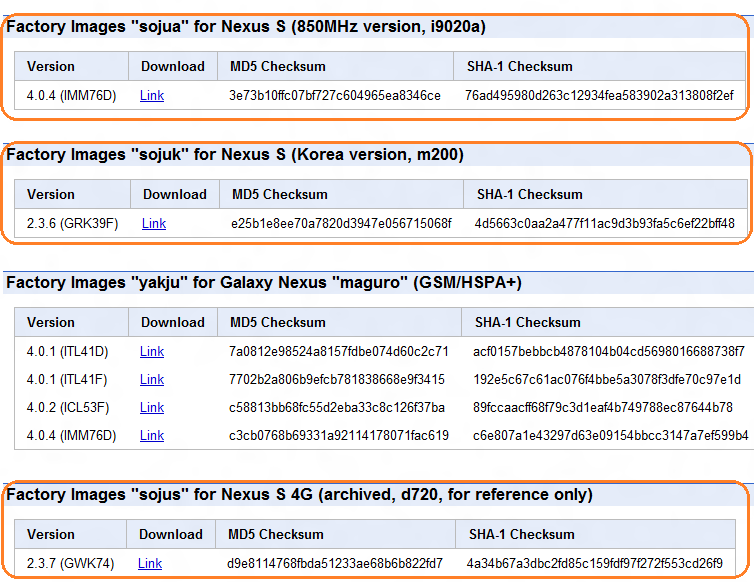Screen dimensions: 754x582
Task: Open the download Link for 4.0.1 (ITL41F)
Action: [x=152, y=379]
